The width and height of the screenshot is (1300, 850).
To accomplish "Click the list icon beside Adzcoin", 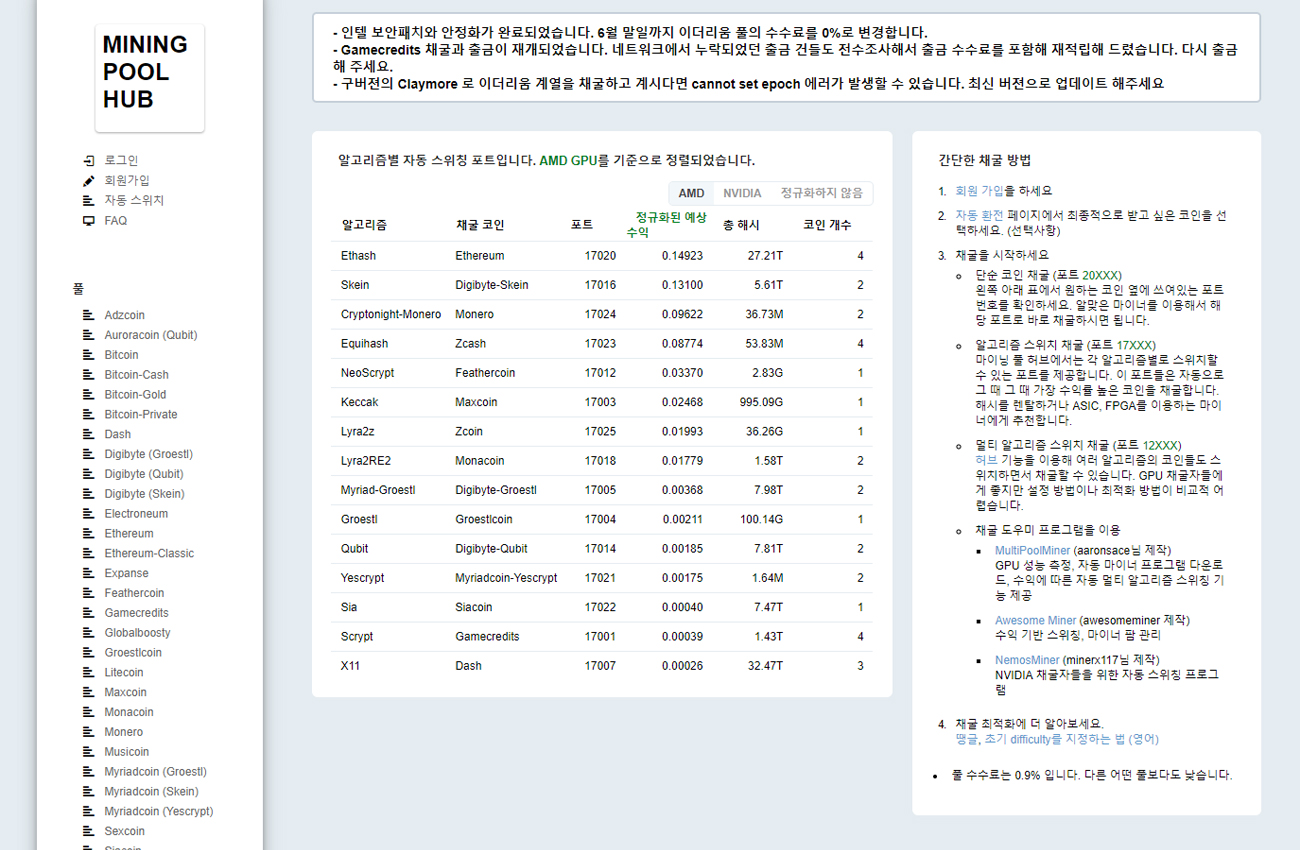I will click(88, 315).
